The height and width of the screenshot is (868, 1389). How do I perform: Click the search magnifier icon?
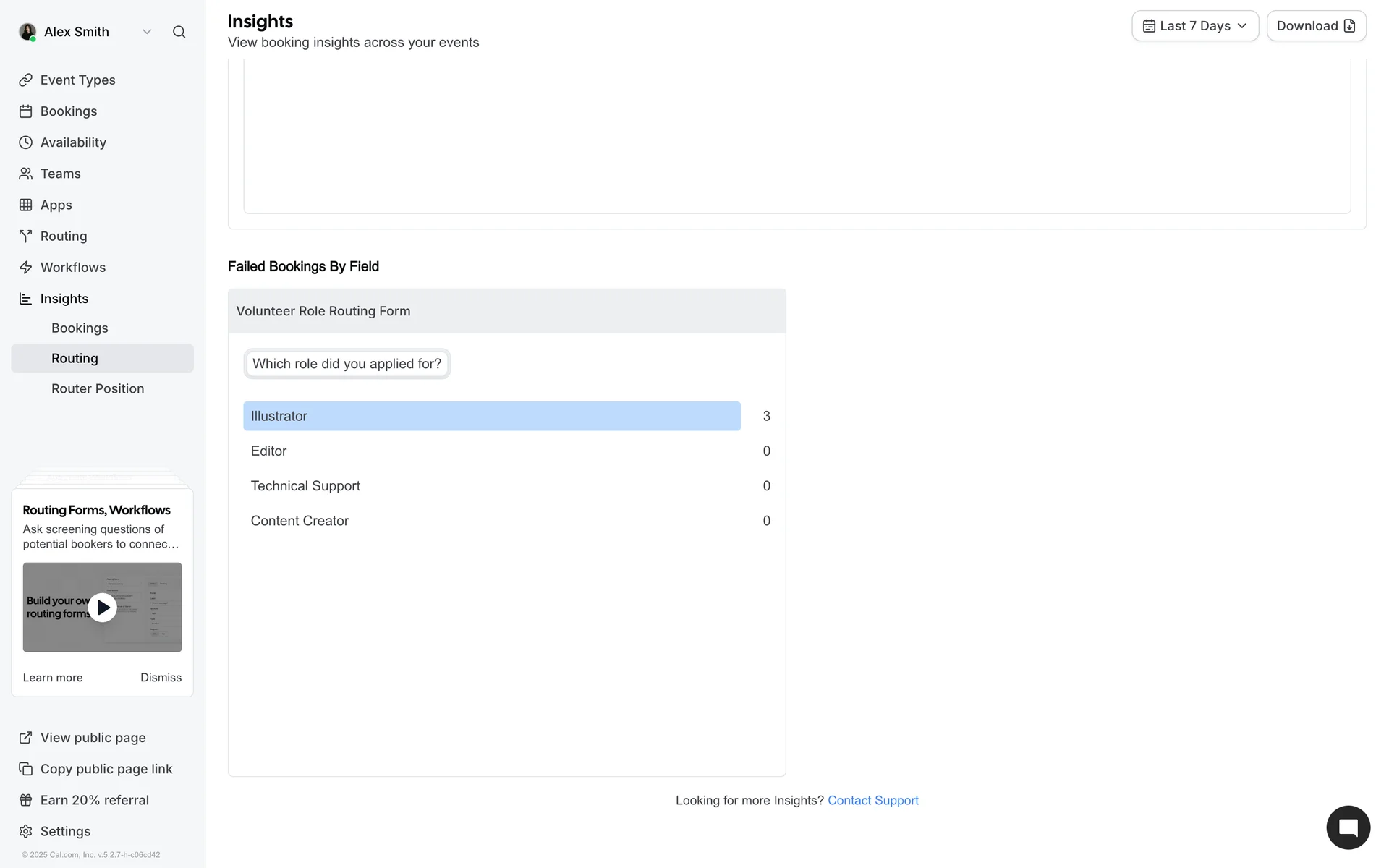coord(179,32)
